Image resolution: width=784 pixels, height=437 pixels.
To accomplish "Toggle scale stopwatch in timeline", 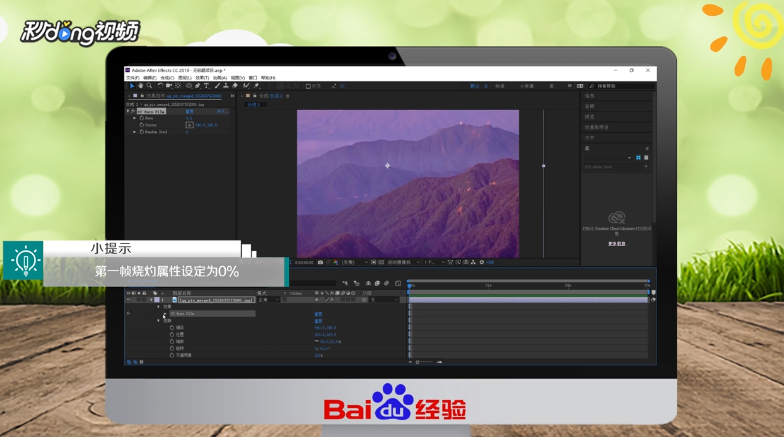I will click(x=172, y=342).
